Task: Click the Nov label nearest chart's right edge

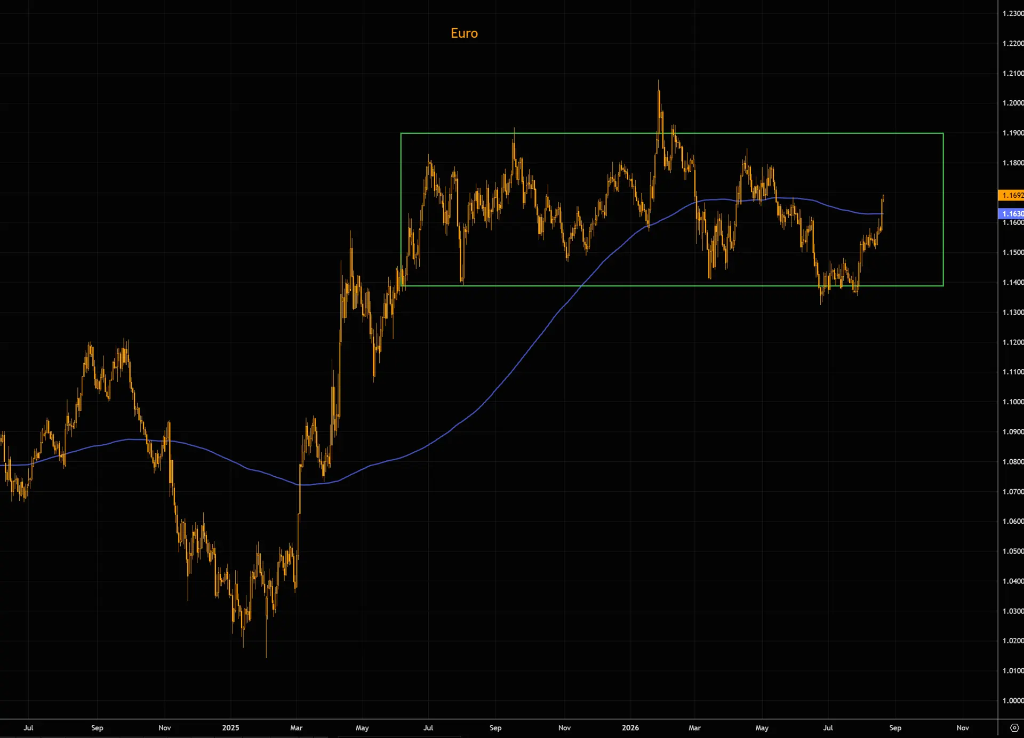Action: (x=963, y=728)
